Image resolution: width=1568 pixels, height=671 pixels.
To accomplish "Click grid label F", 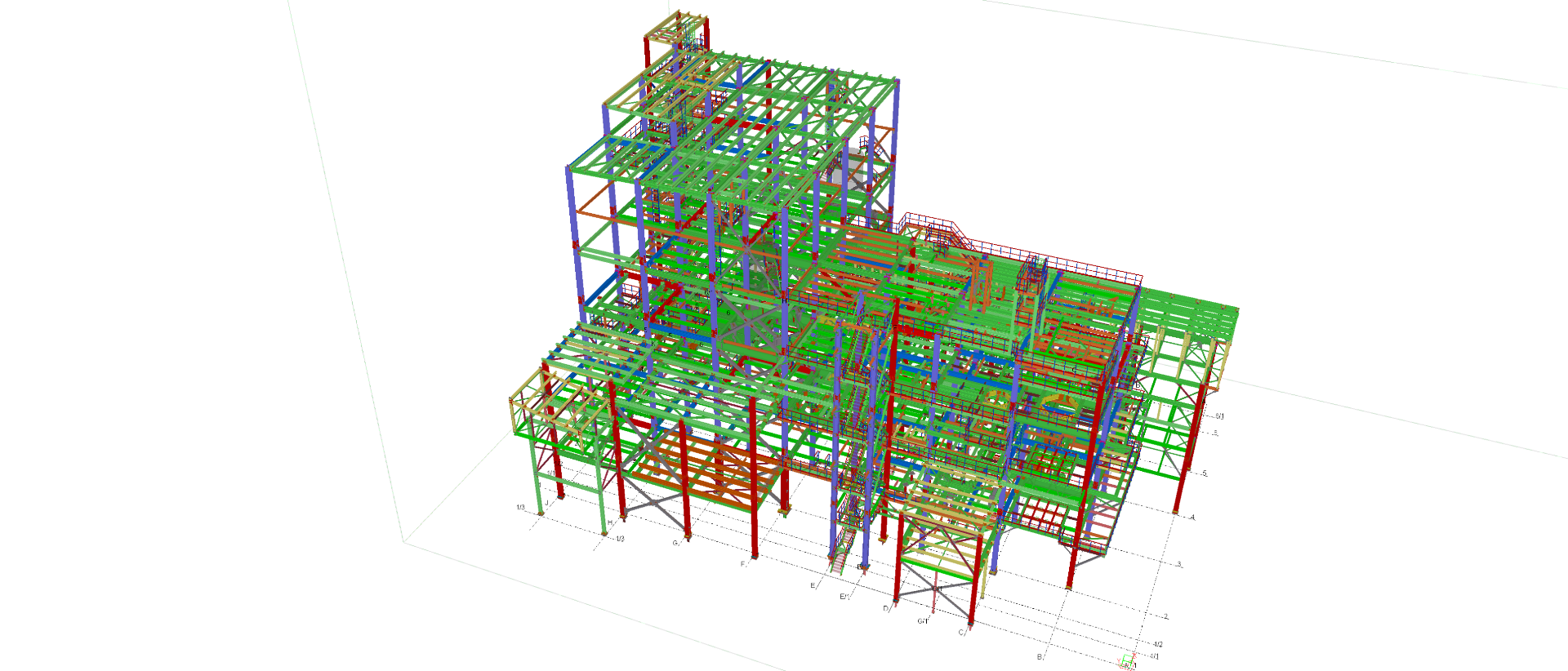I will [x=742, y=564].
